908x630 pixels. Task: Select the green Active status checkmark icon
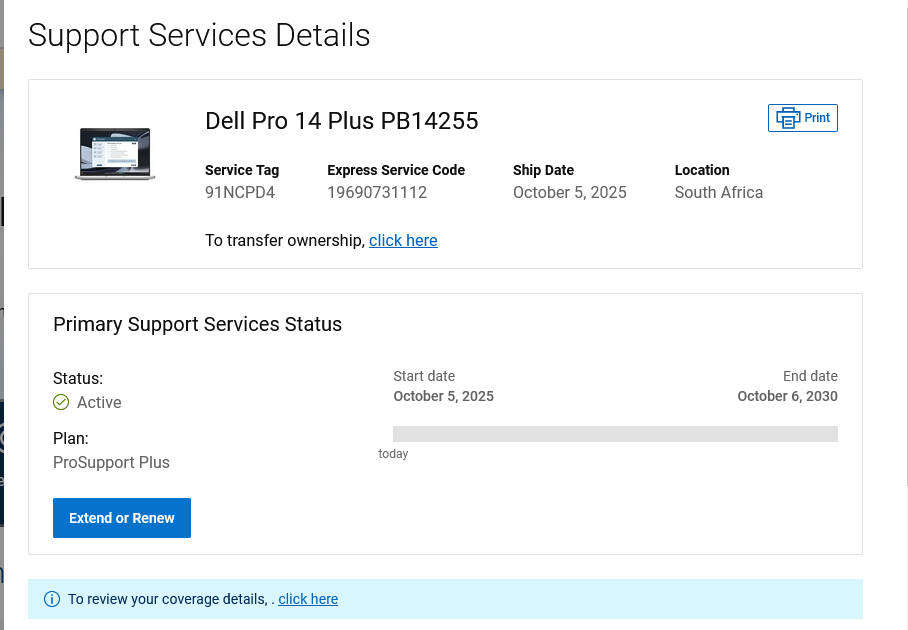coord(61,402)
